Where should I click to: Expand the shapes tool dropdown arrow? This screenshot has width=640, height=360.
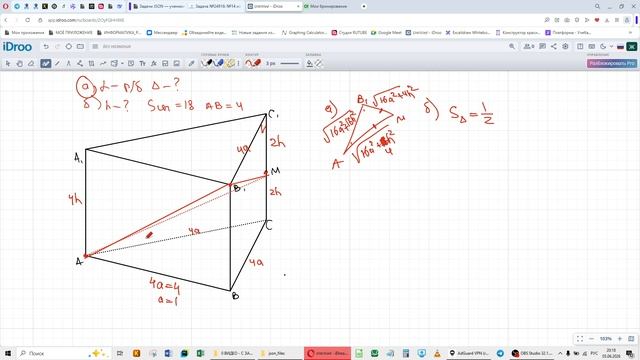coord(122,64)
